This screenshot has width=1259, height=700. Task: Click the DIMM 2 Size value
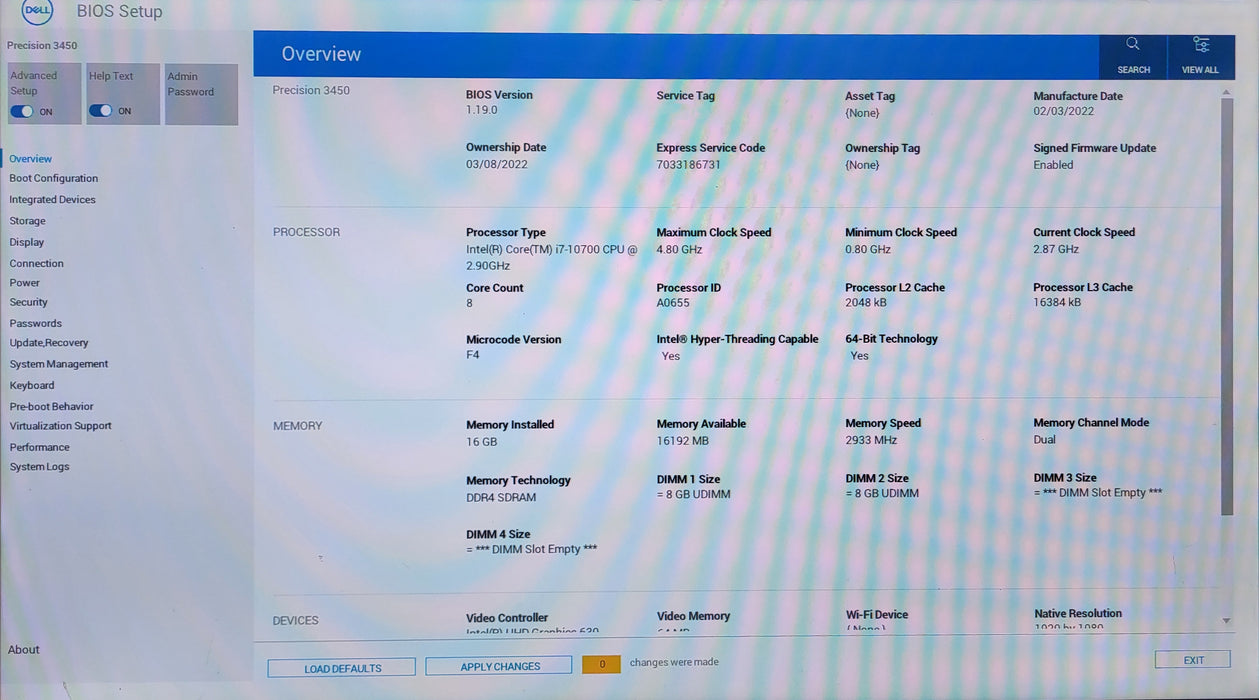click(882, 494)
